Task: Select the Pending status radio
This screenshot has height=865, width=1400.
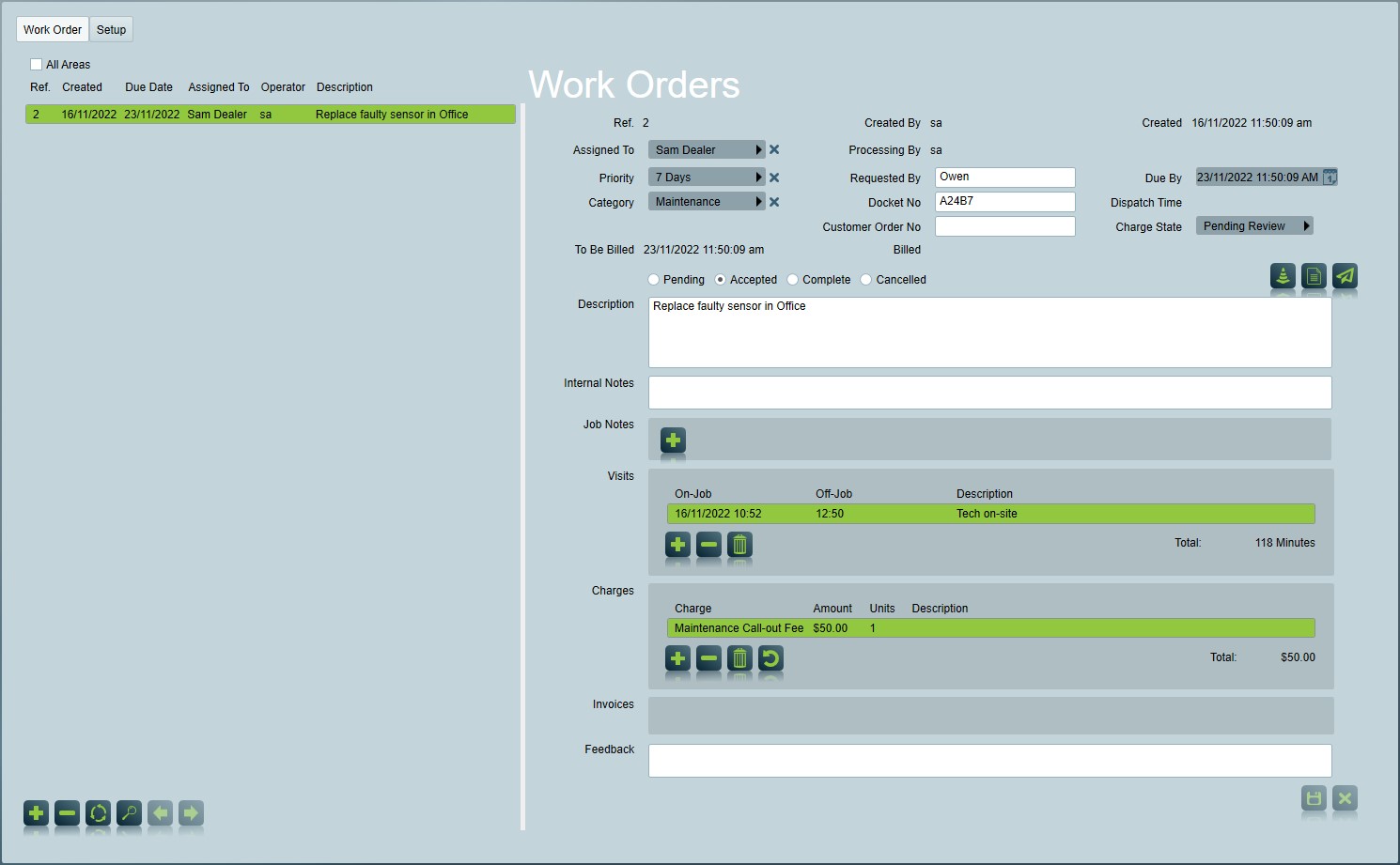Action: (x=654, y=280)
